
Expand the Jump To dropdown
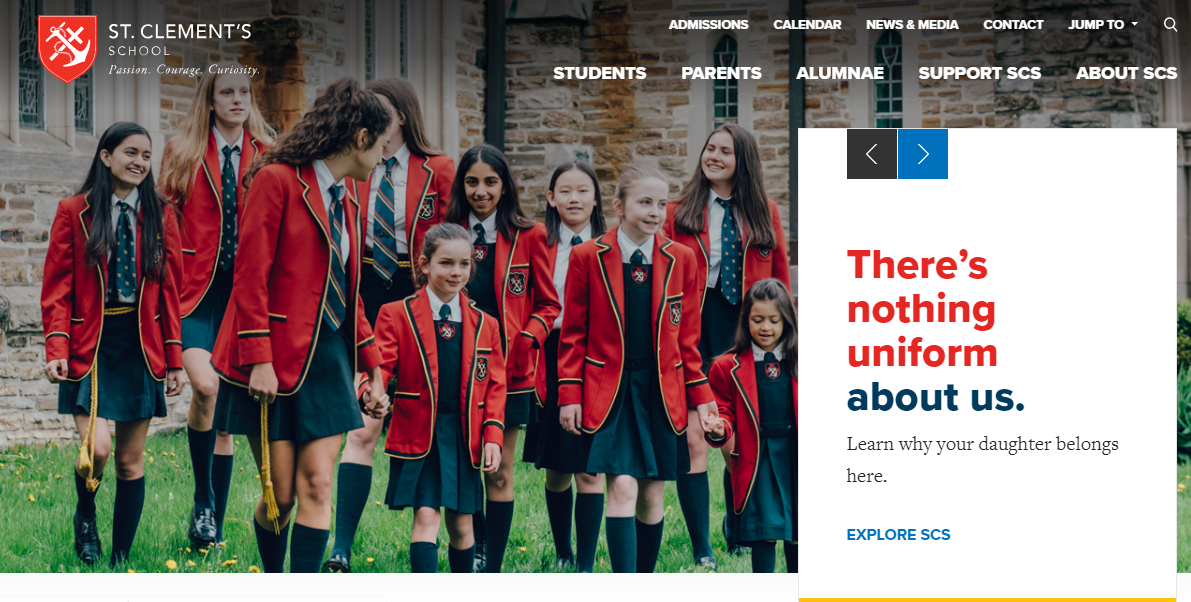1103,24
